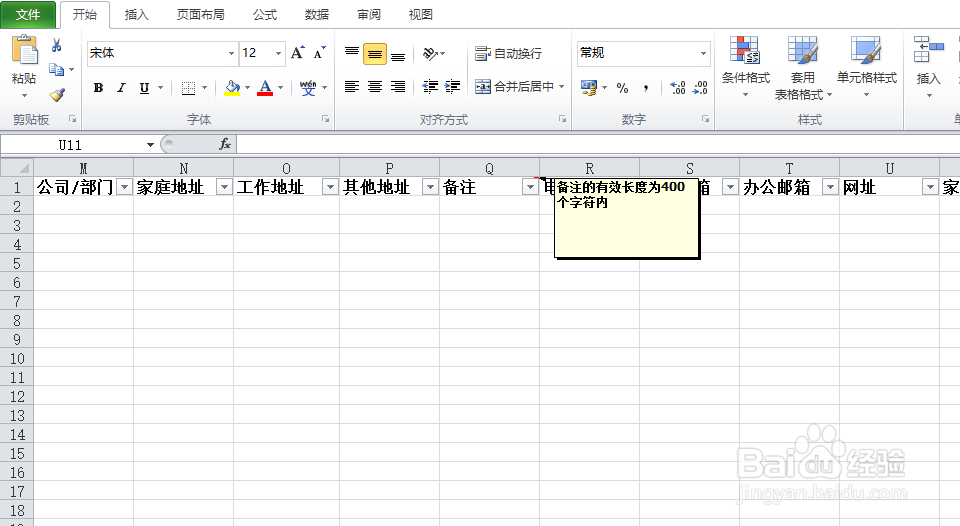Apply yellow fill color bucket

[232, 88]
